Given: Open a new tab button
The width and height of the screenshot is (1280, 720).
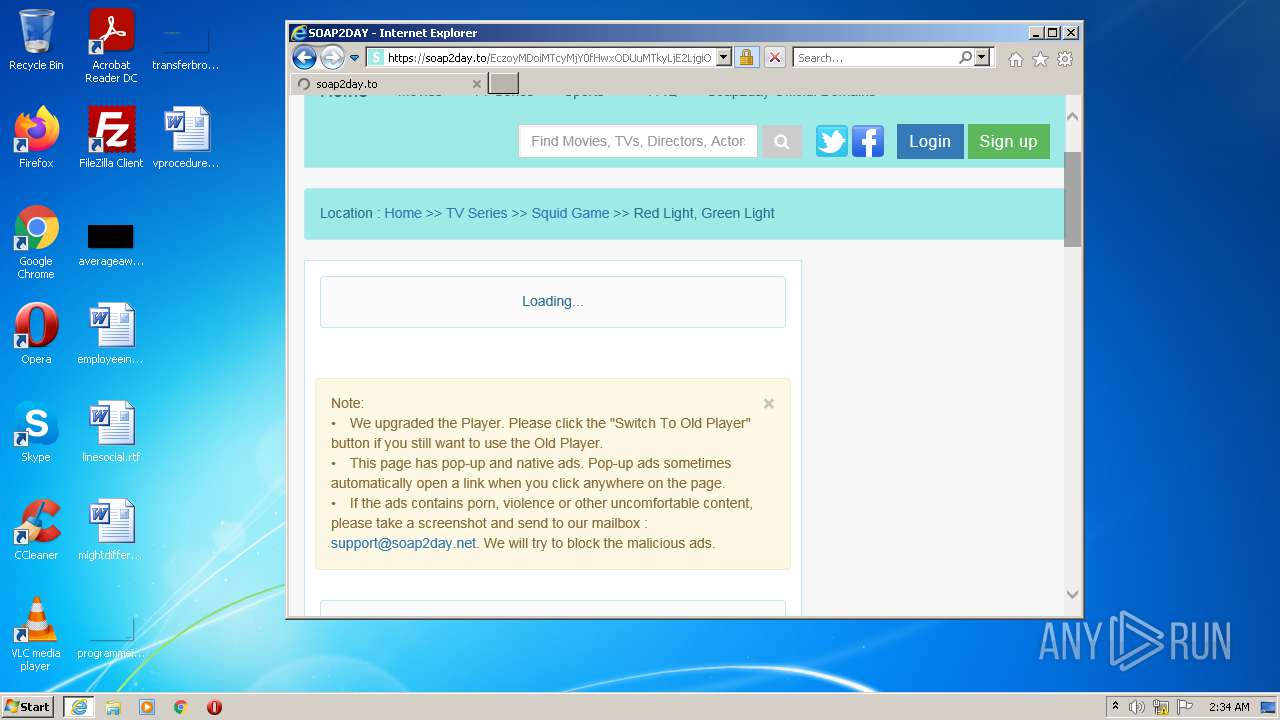Looking at the screenshot, I should point(503,83).
